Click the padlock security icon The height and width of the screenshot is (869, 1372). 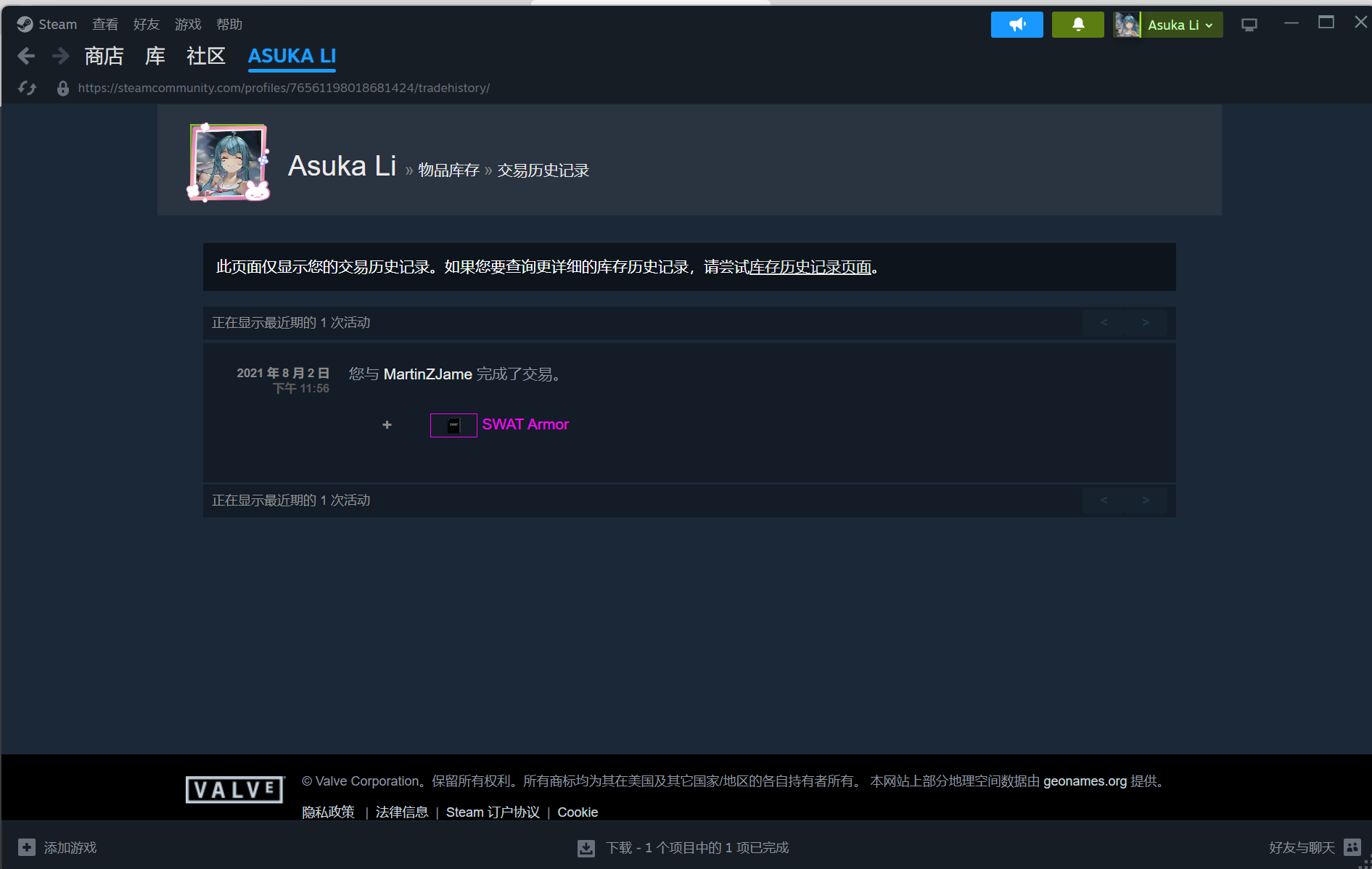pos(63,88)
